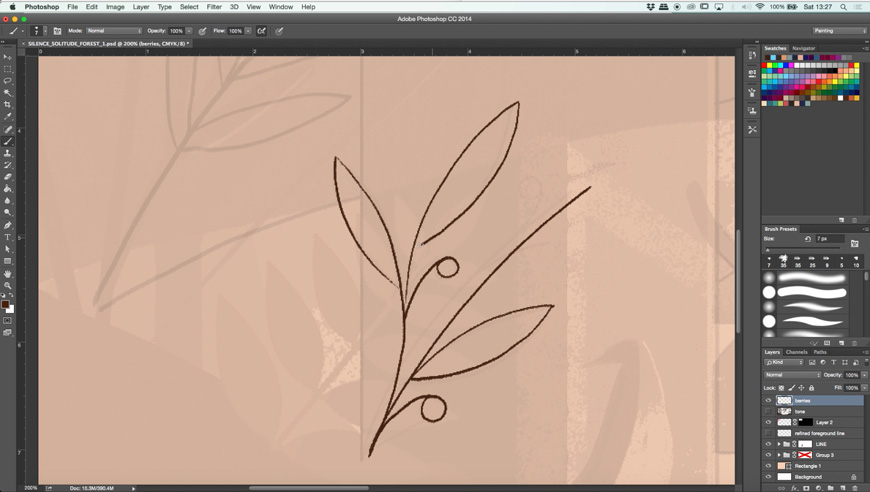Screen dimensions: 870x492
Task: Open the layer Opacity slider dropdown
Action: (864, 375)
